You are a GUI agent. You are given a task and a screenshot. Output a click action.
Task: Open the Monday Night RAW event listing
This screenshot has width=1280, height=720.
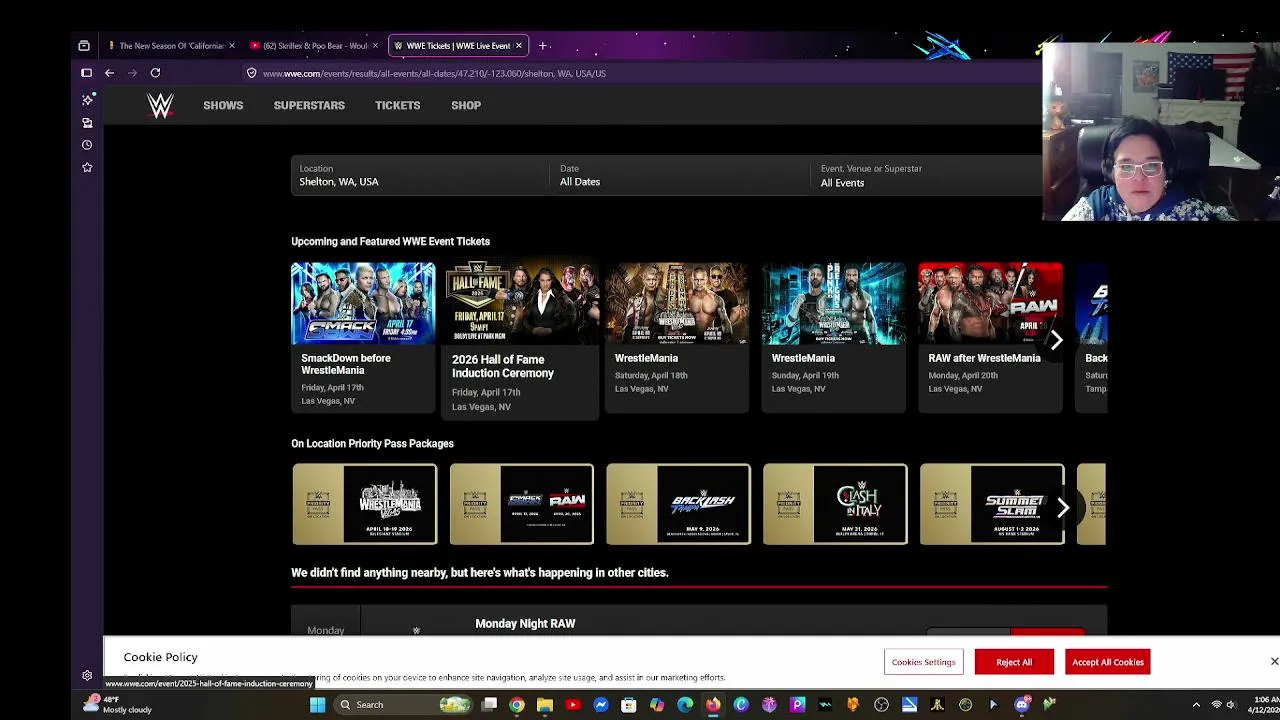[525, 623]
